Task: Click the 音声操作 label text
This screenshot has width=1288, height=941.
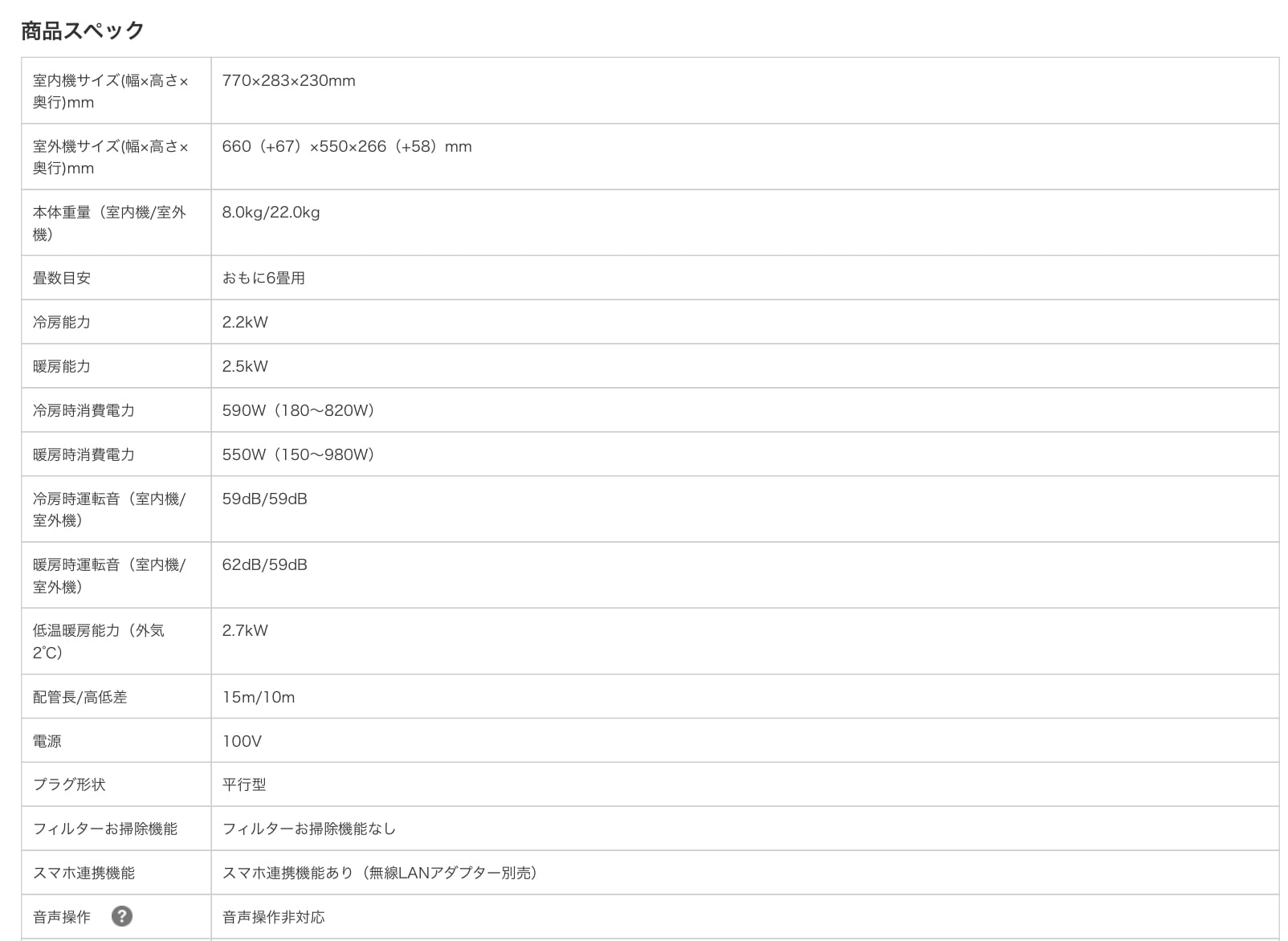Action: (x=62, y=917)
